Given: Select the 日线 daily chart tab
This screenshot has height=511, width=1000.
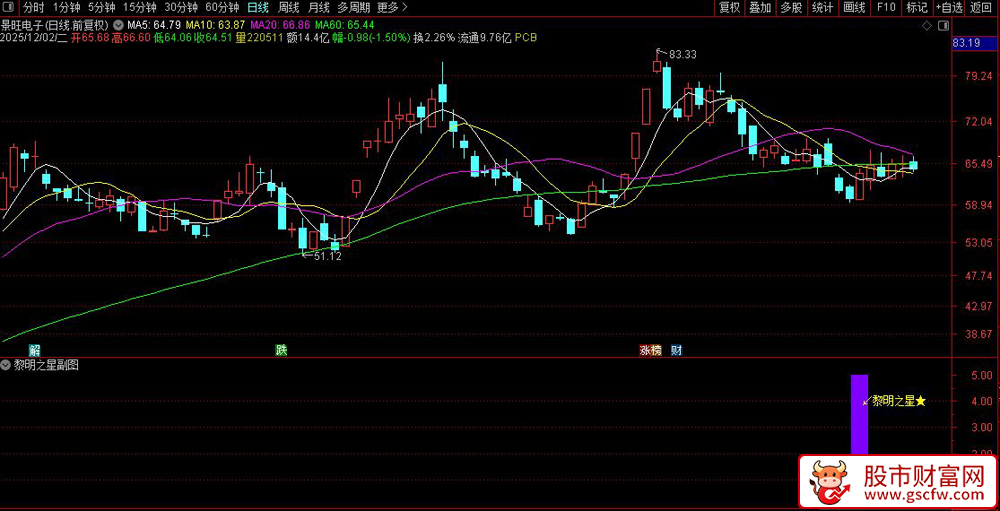Looking at the screenshot, I should [x=258, y=8].
